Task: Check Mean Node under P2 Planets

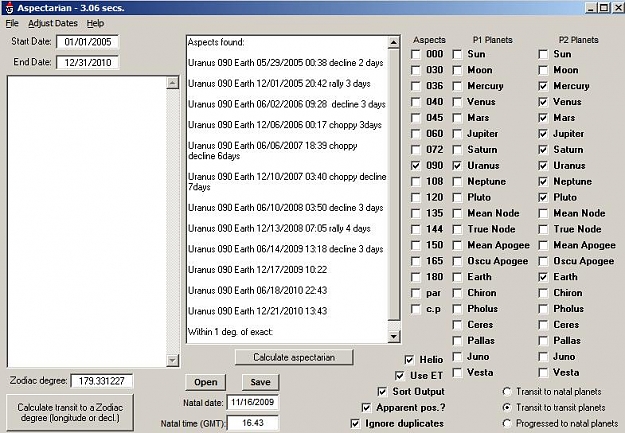Action: pos(543,213)
